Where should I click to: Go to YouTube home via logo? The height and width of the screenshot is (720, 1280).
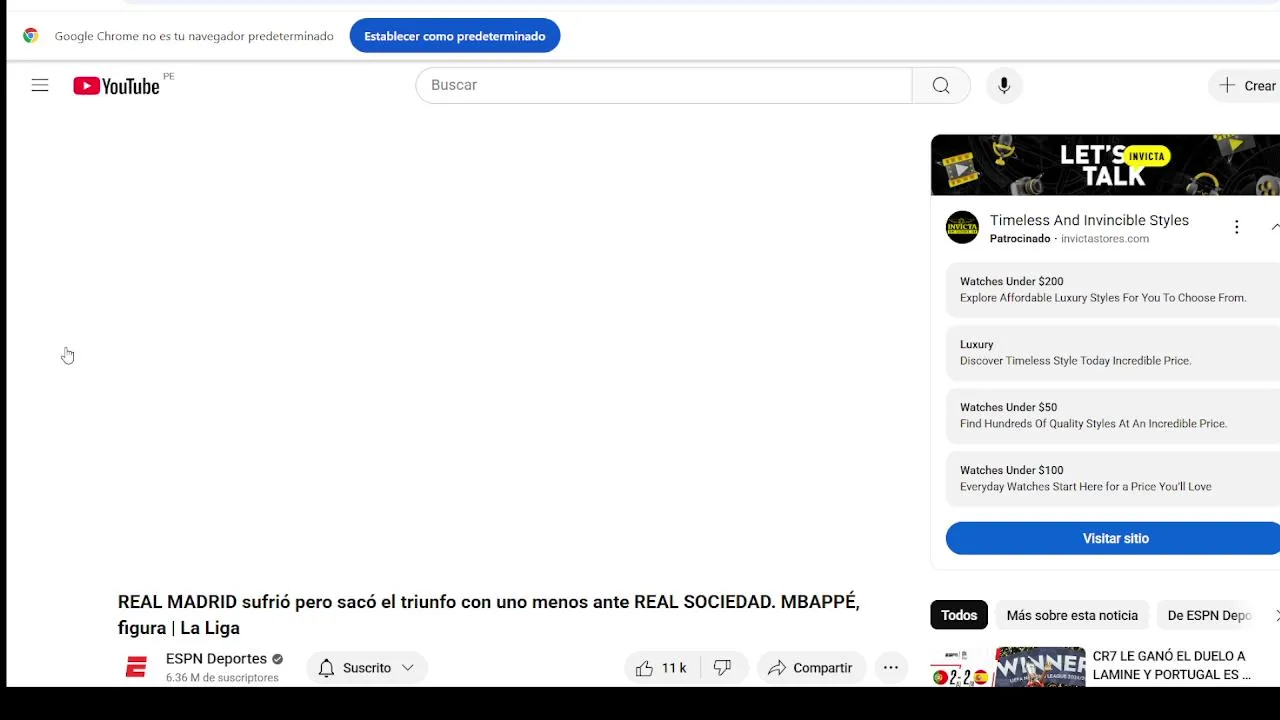pyautogui.click(x=116, y=86)
